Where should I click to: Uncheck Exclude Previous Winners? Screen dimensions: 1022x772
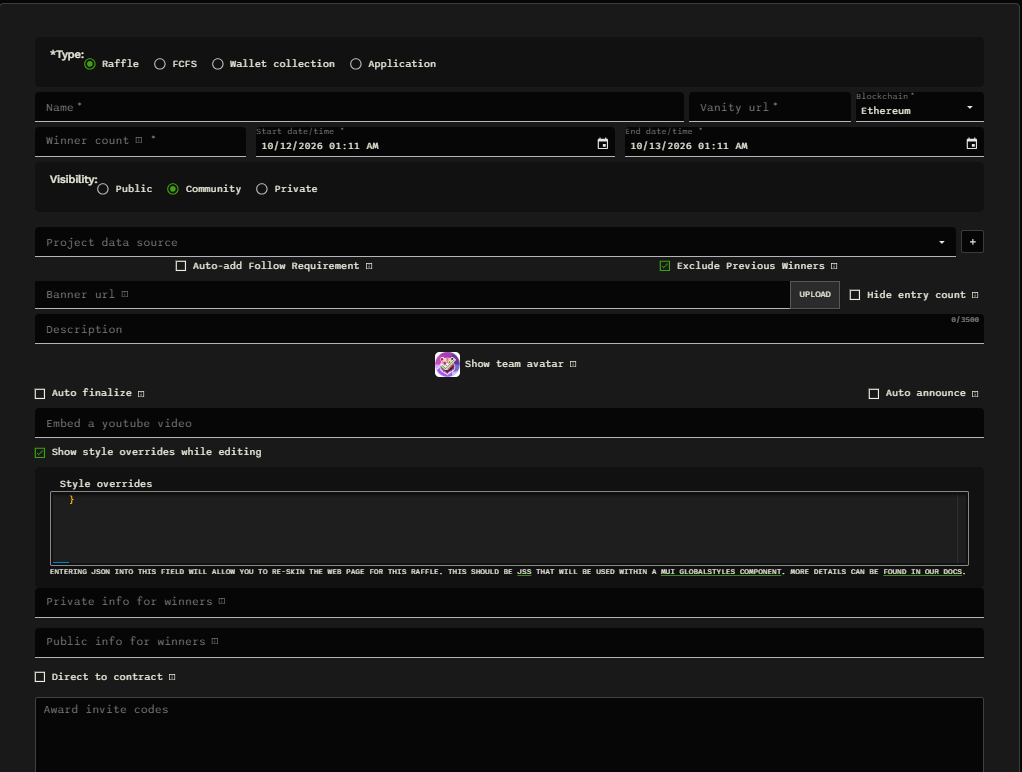point(665,266)
